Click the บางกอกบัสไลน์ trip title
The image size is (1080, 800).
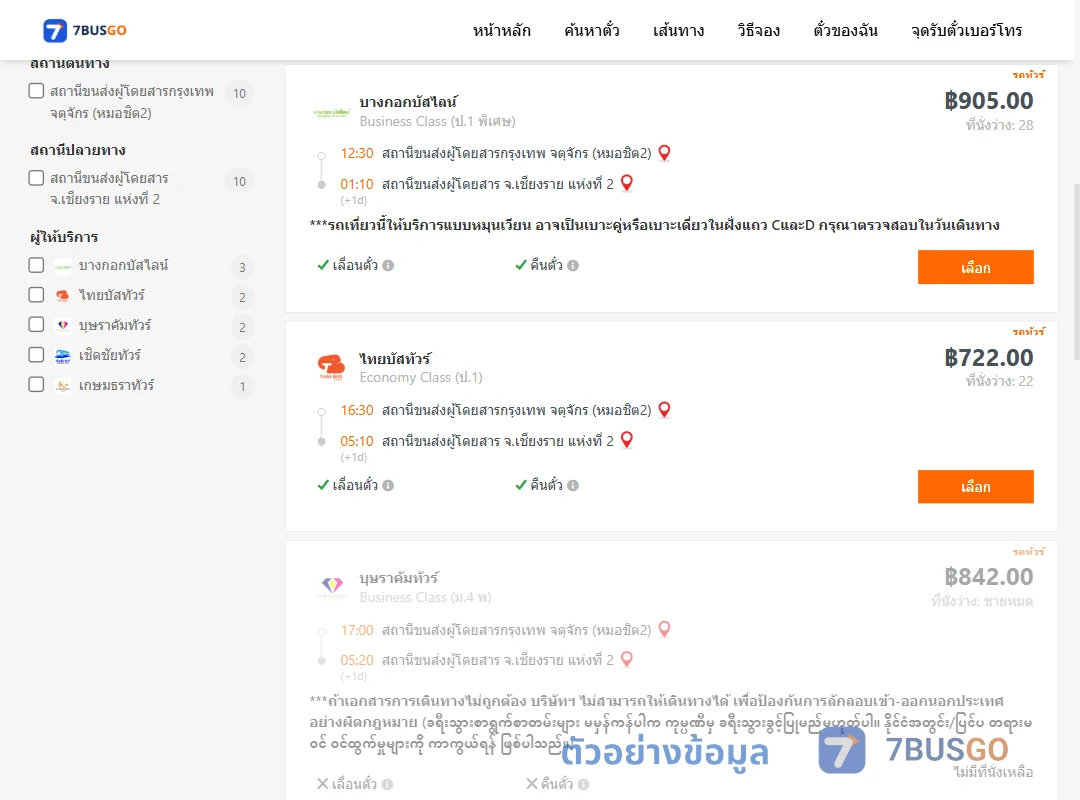pos(408,102)
